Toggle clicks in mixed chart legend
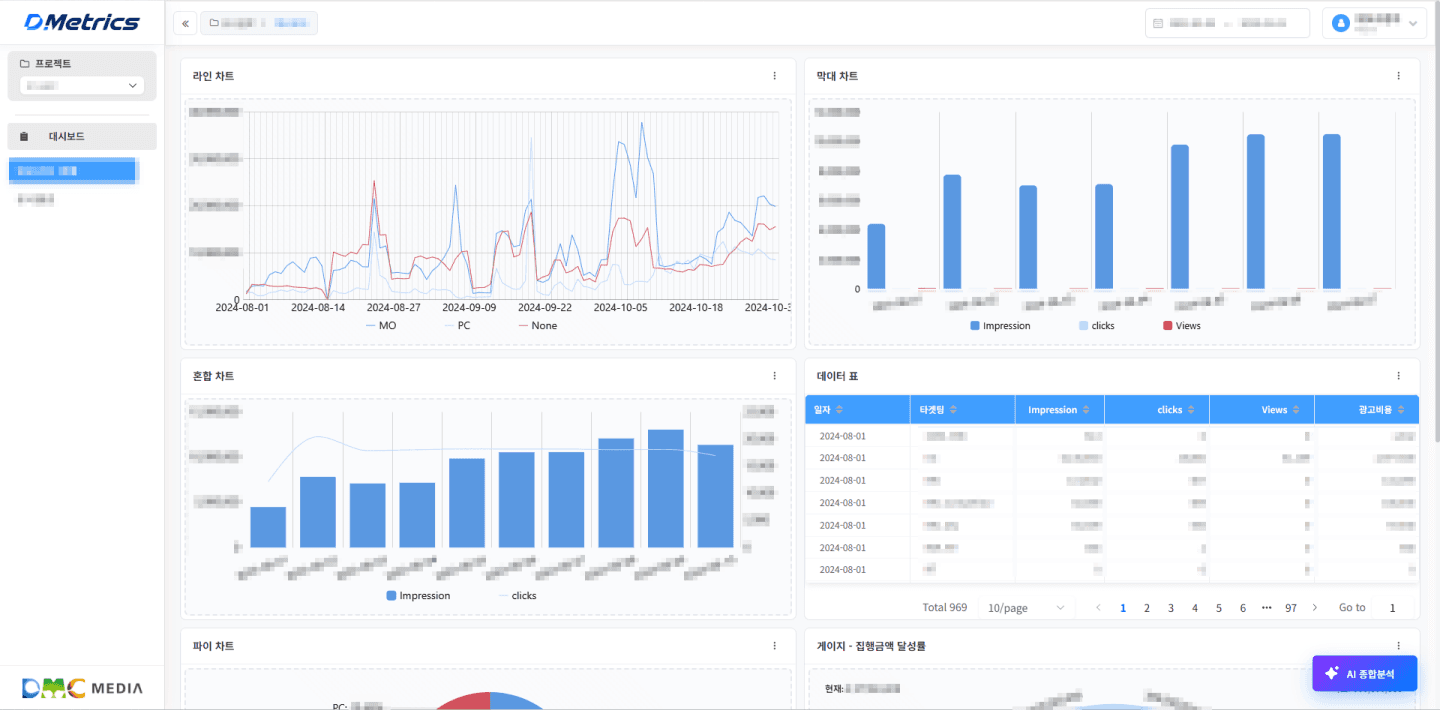Screen dimensions: 1440x710 coord(518,596)
